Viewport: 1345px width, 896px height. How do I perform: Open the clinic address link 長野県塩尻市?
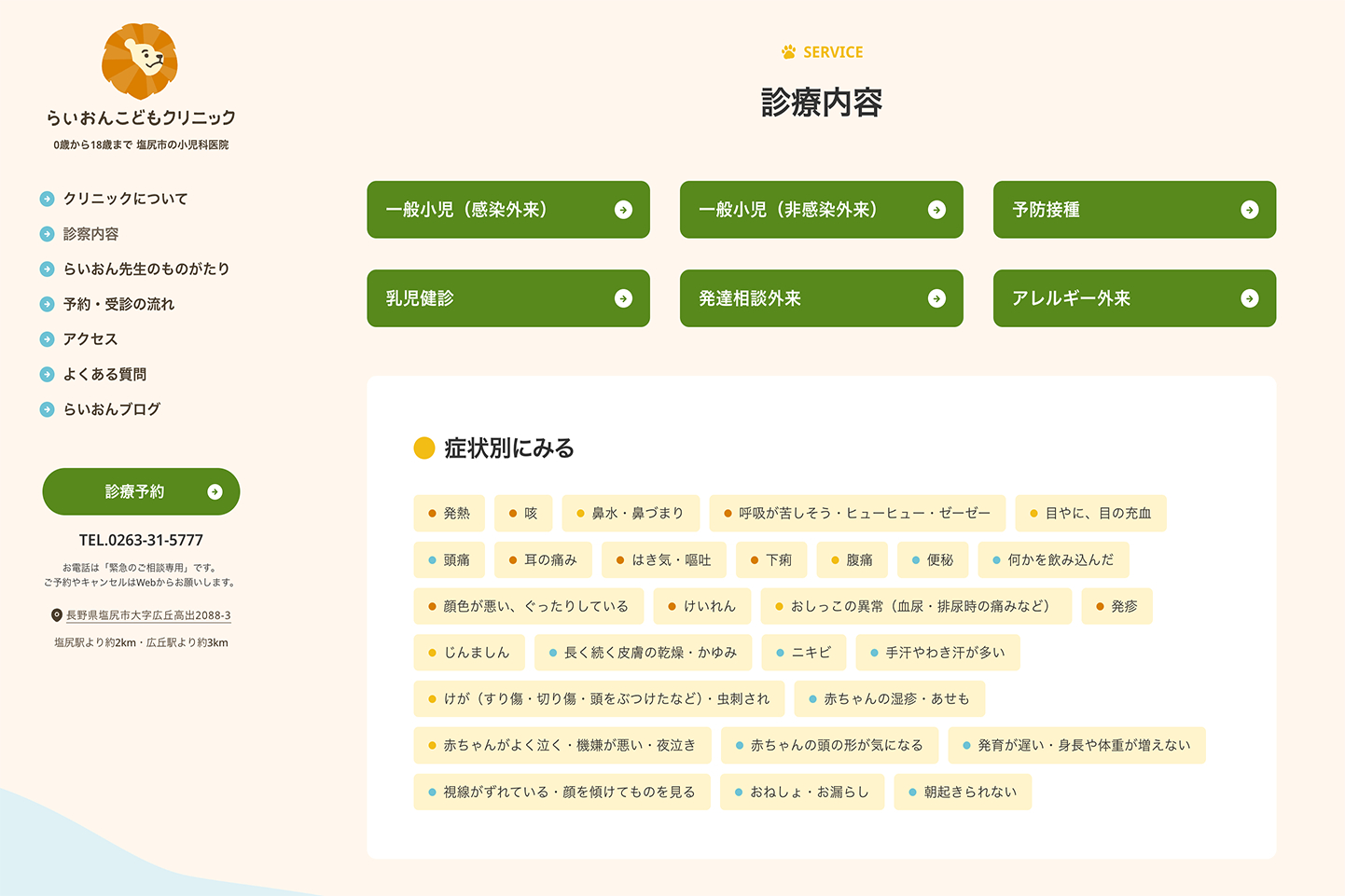(147, 615)
